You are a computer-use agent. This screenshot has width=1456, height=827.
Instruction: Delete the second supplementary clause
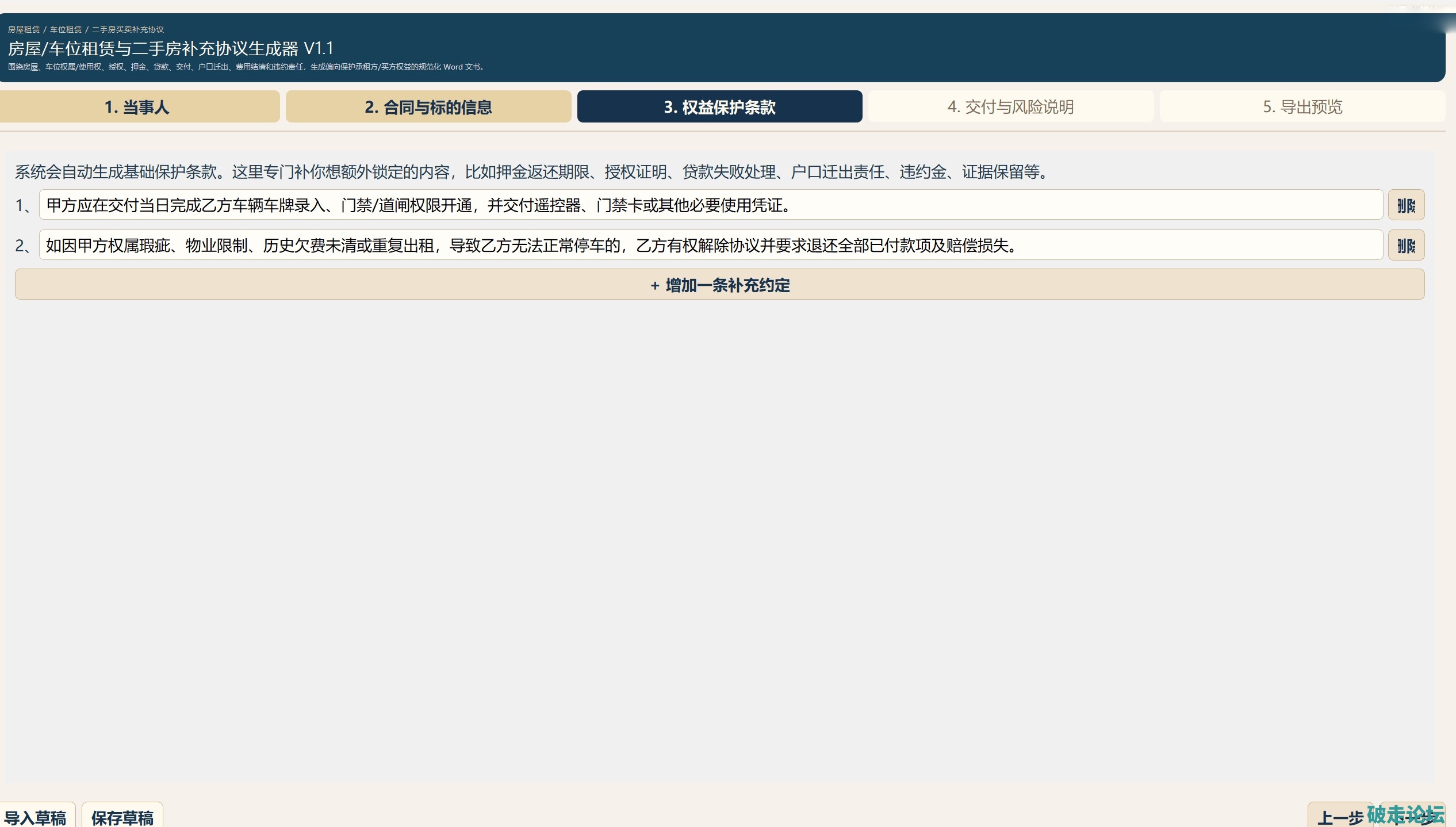[1405, 246]
